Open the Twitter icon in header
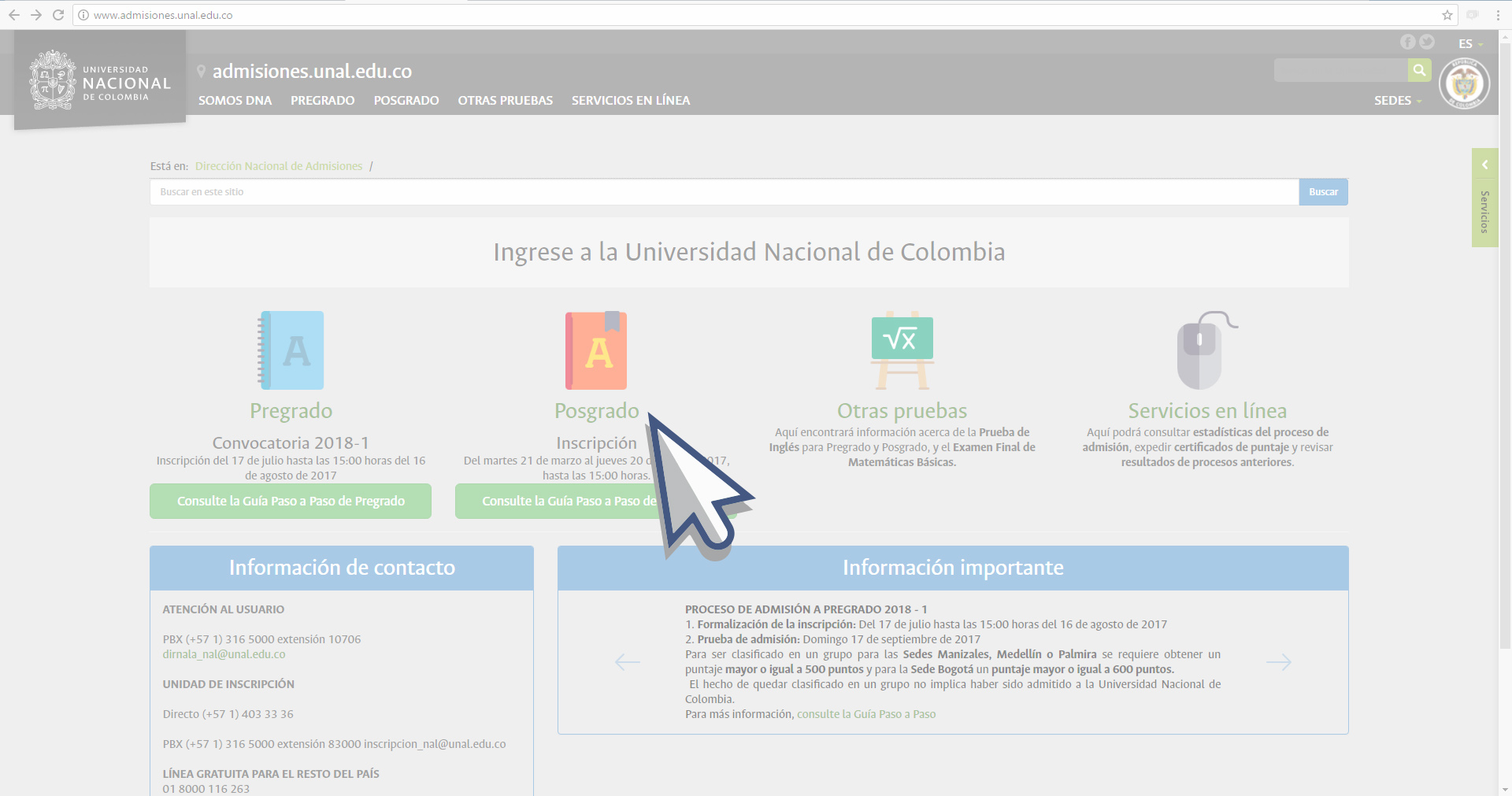The width and height of the screenshot is (1512, 796). coord(1427,42)
